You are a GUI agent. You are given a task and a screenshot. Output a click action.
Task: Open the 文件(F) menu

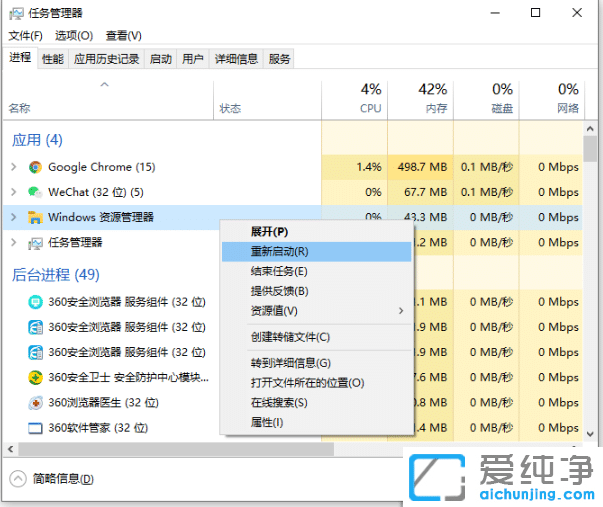point(26,36)
